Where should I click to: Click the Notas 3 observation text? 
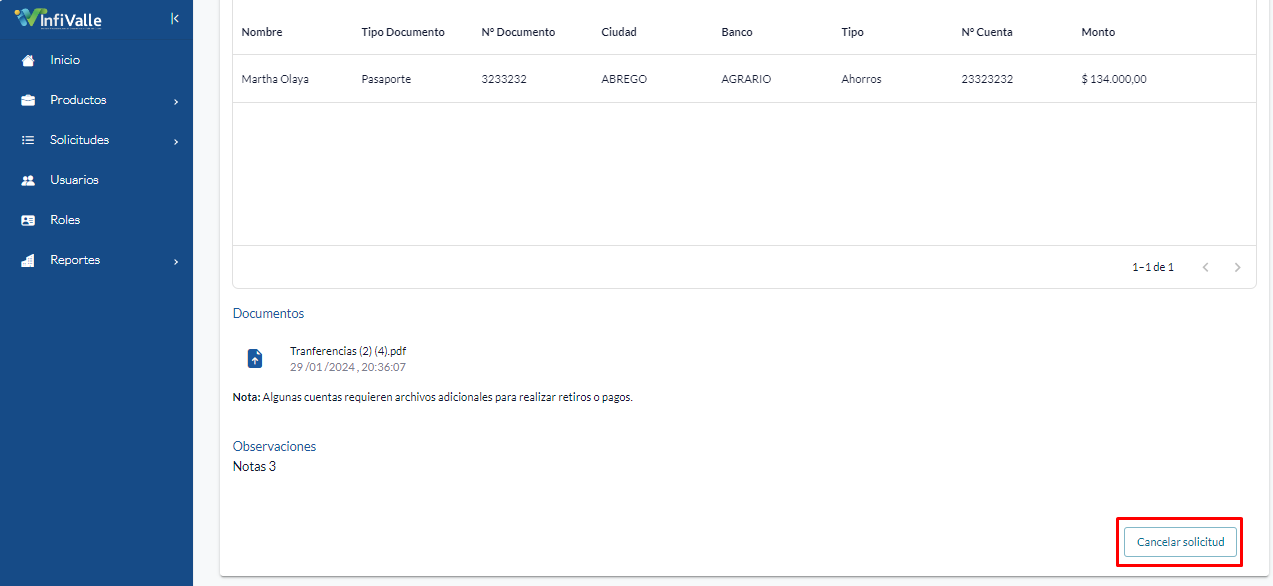pyautogui.click(x=254, y=466)
